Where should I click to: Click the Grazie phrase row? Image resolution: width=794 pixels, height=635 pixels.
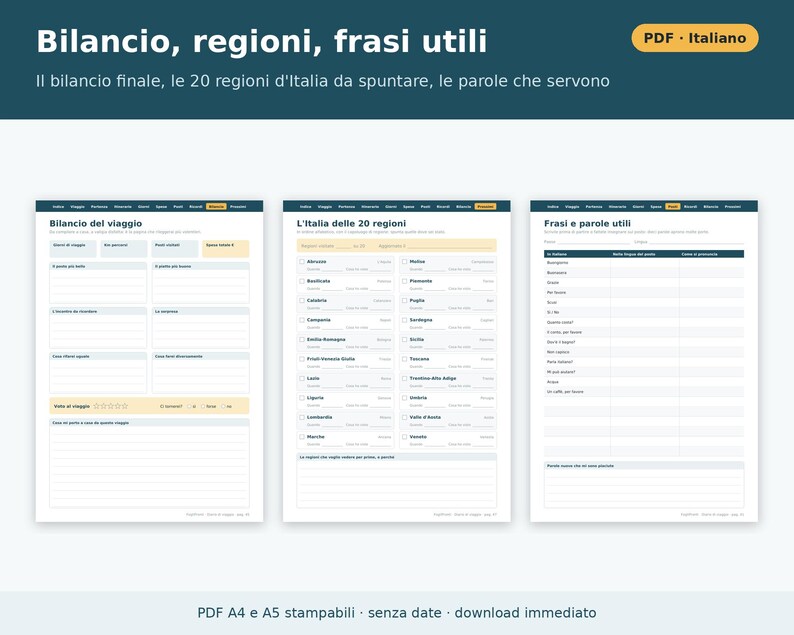pyautogui.click(x=644, y=283)
